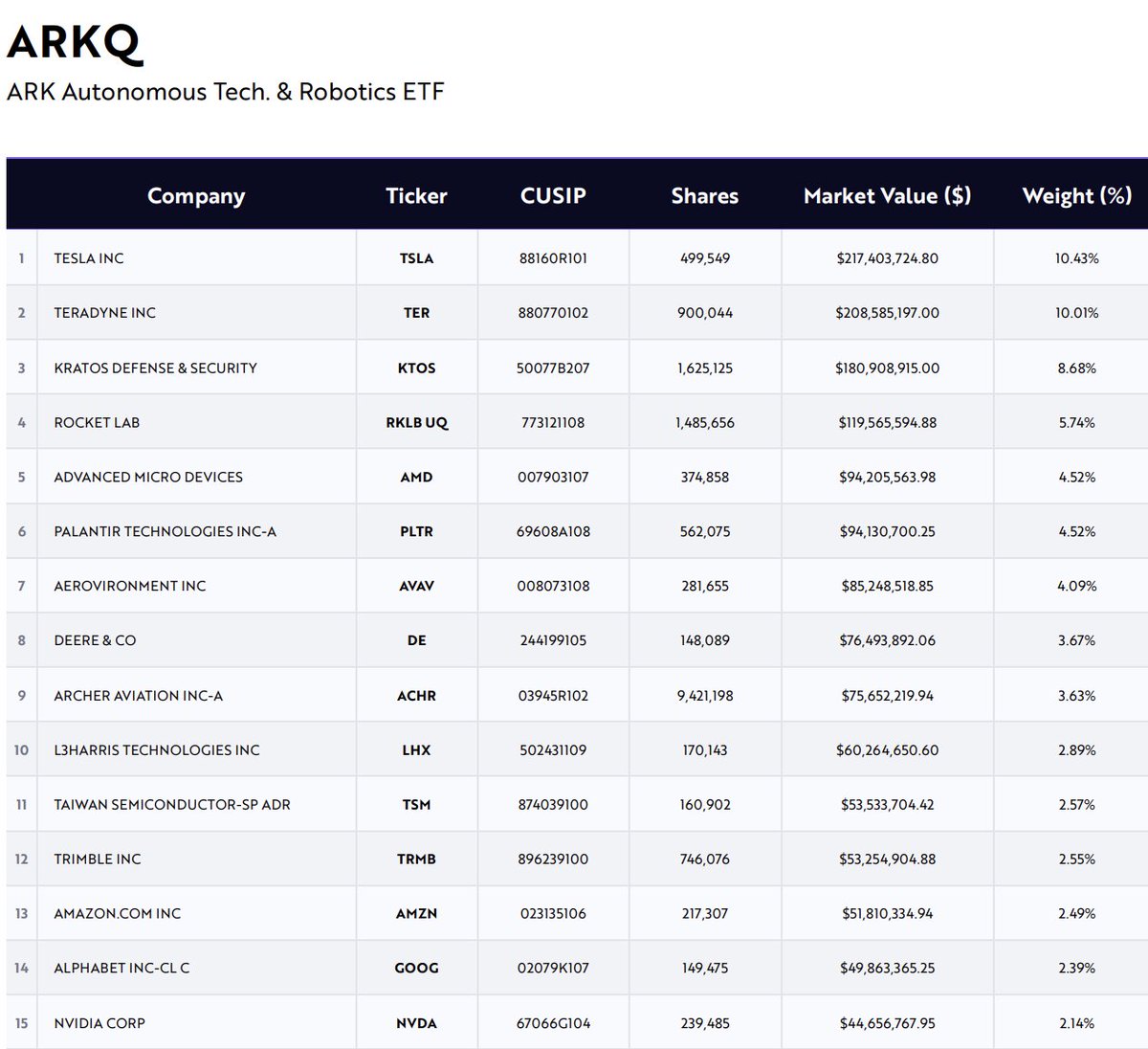Select the Deere & Co CUSIP 244199105
The height and width of the screenshot is (1049, 1148).
553,640
